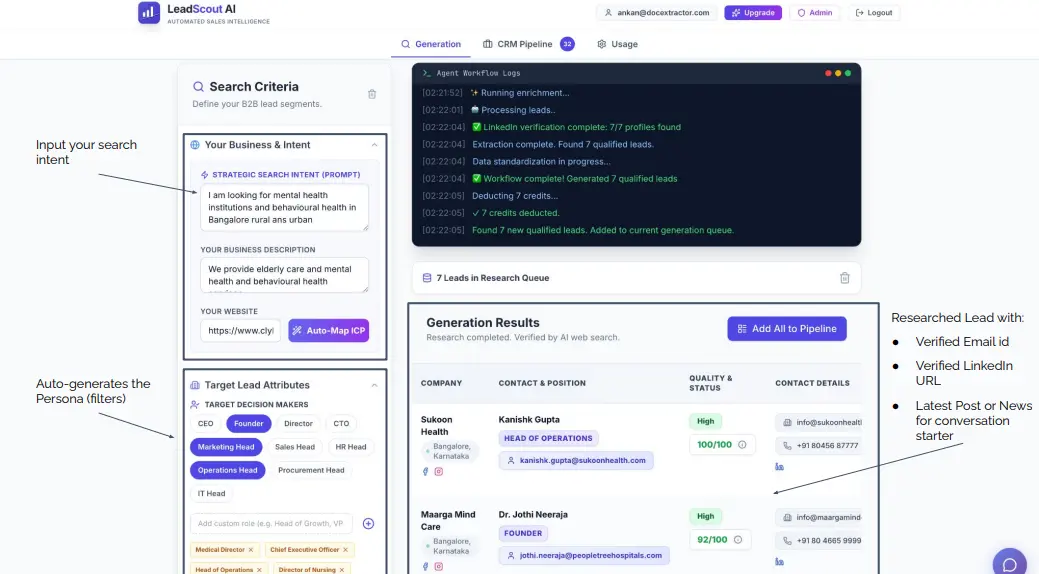This screenshot has height=574, width=1039.
Task: Click the red dot in the logs window
Action: [x=828, y=73]
